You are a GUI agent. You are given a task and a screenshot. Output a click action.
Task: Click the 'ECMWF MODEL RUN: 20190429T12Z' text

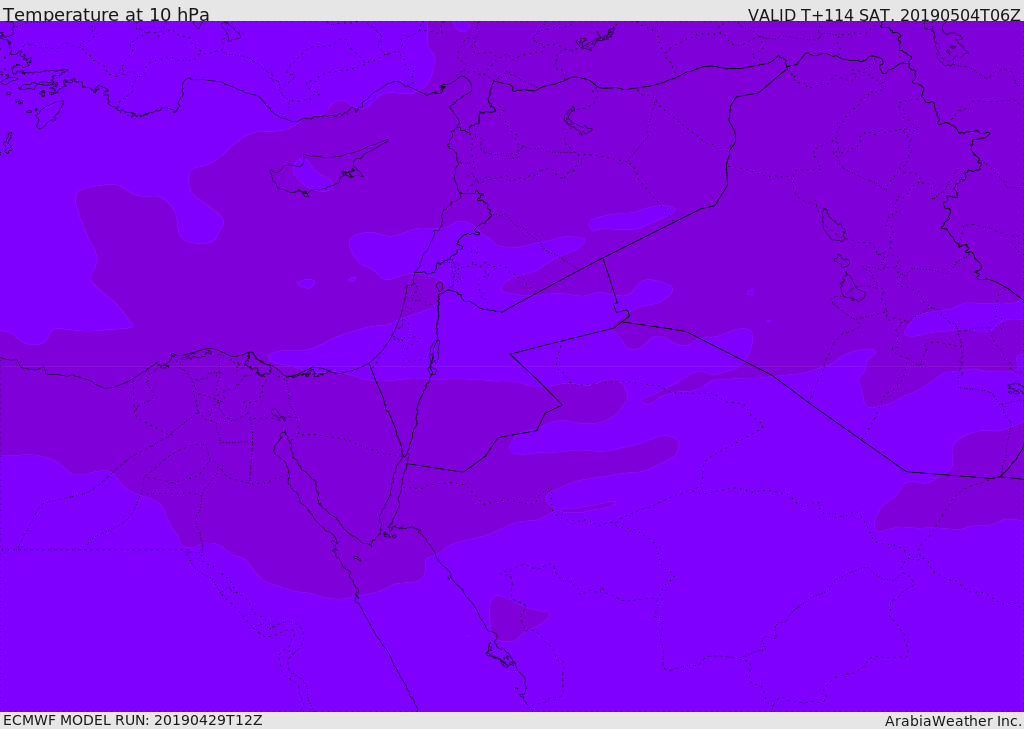(133, 720)
